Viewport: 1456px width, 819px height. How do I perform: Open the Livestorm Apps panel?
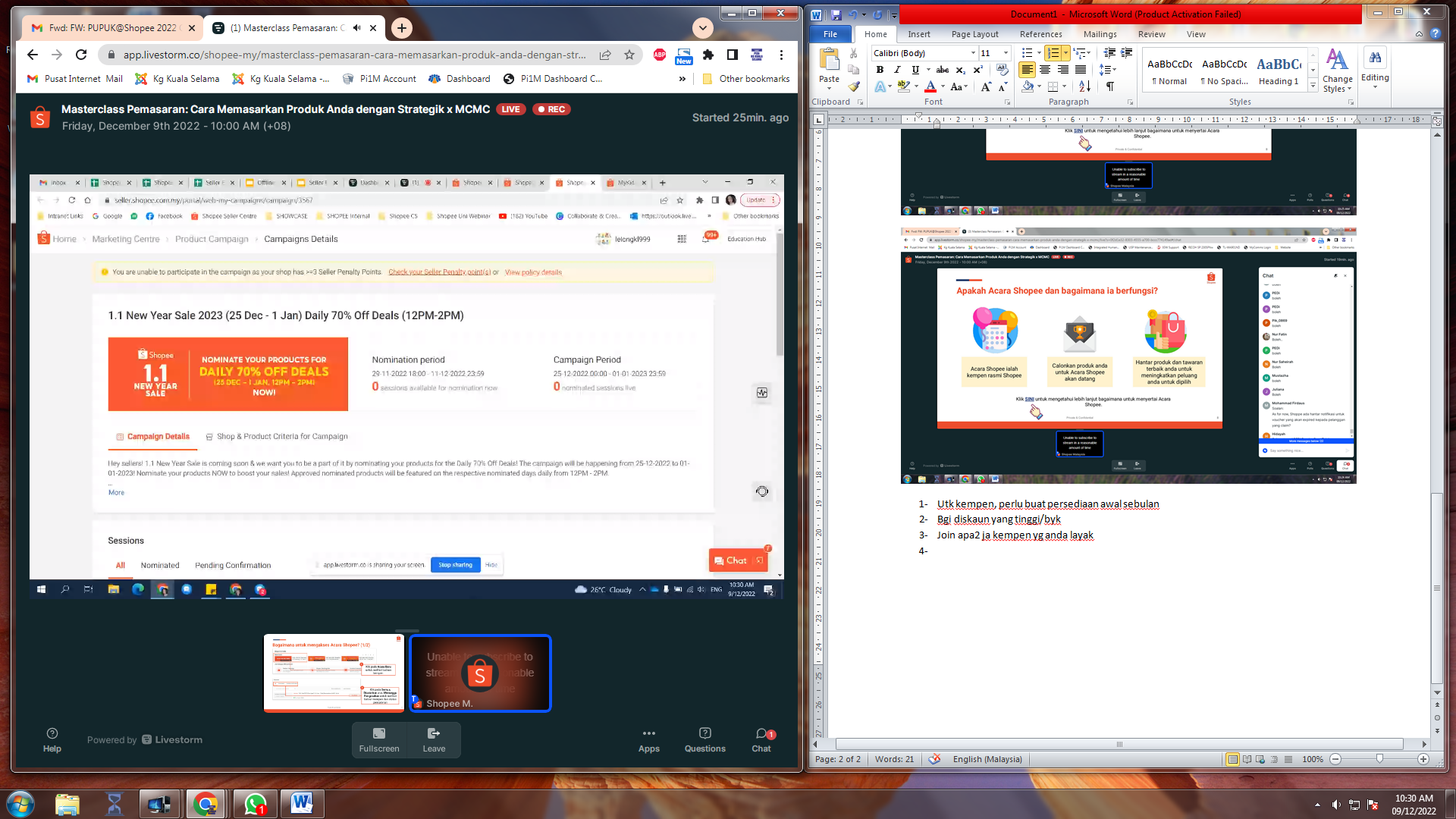[x=649, y=740]
